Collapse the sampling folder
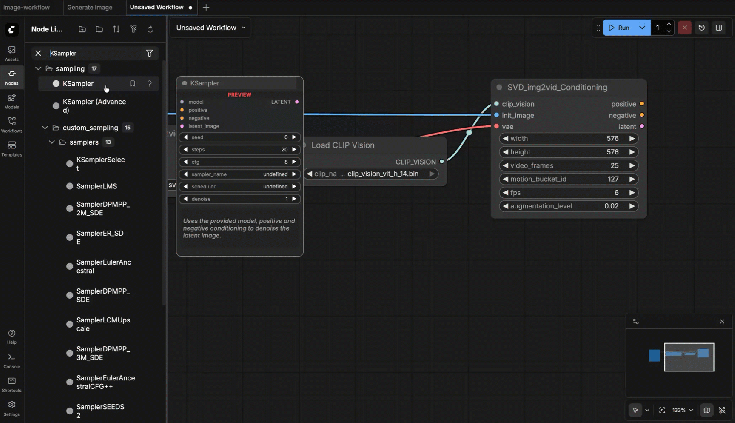735x423 pixels. coord(37,68)
